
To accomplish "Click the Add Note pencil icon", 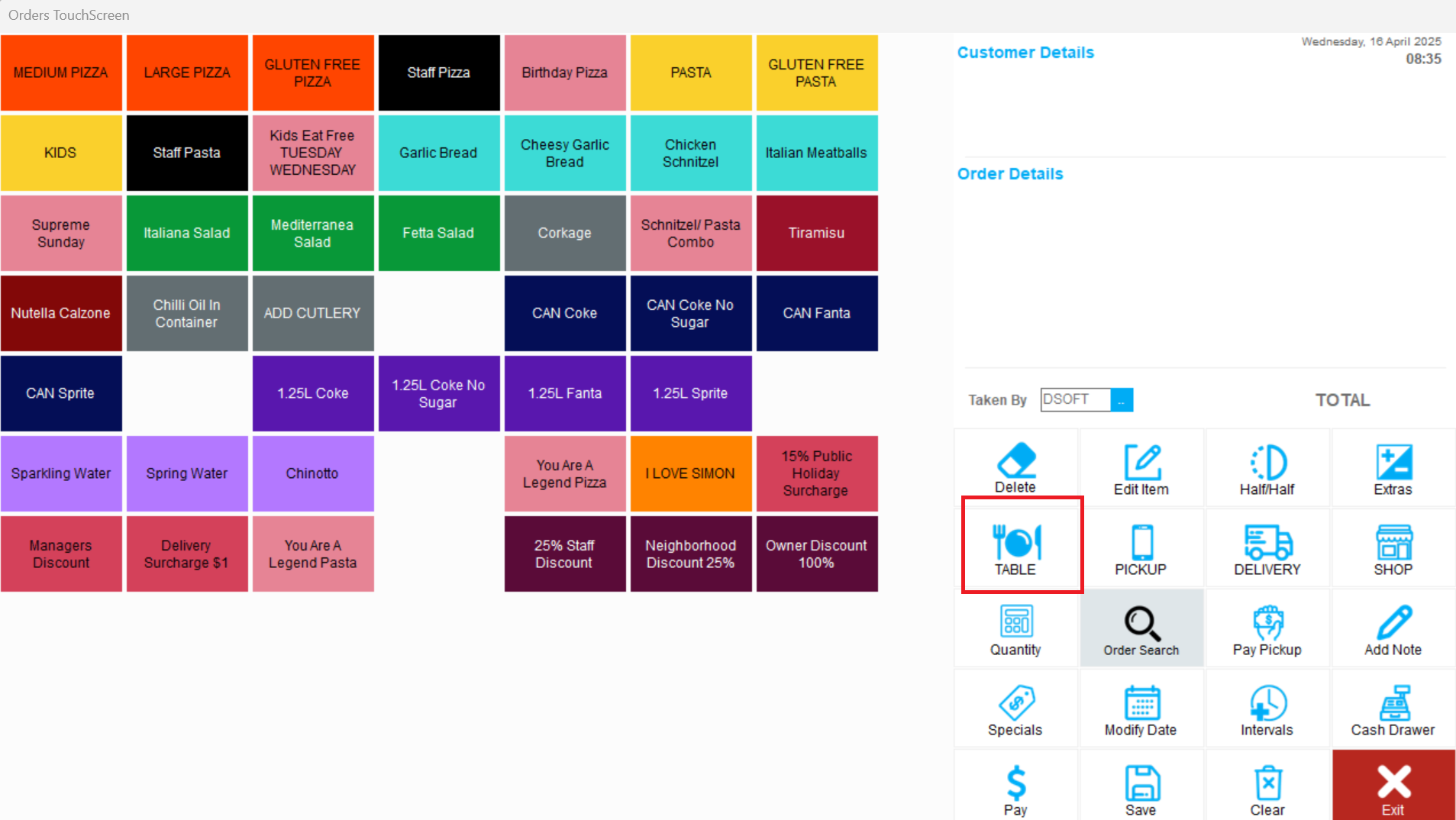I will [1393, 622].
